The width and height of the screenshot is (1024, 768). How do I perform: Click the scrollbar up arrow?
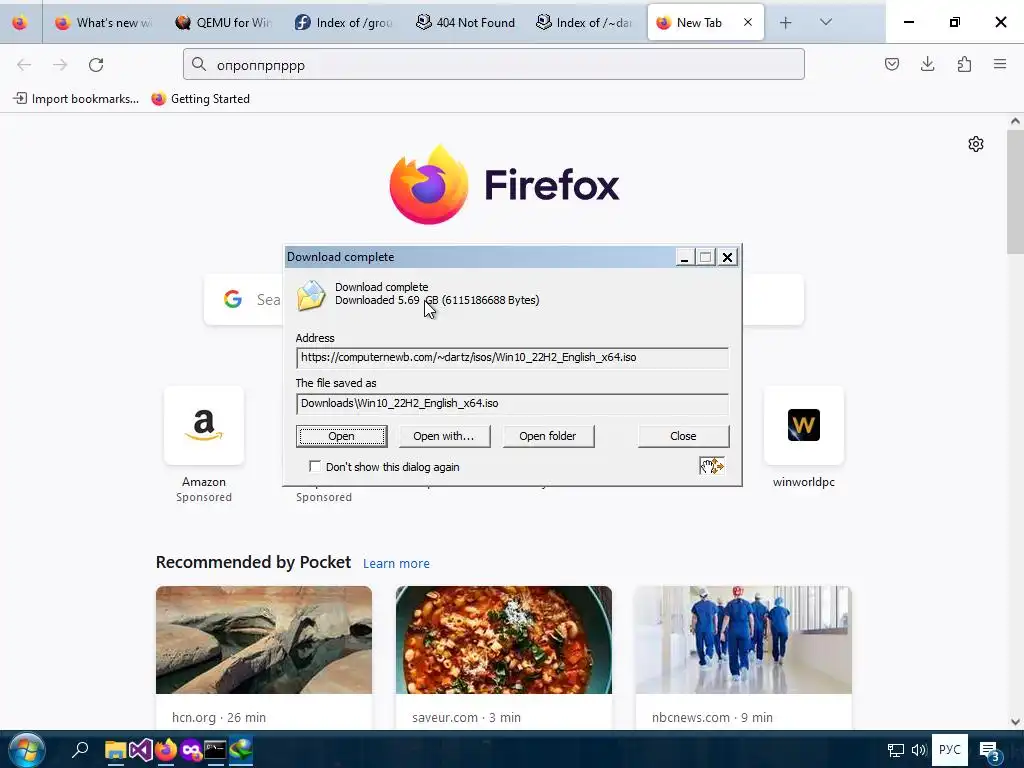pos(1015,121)
